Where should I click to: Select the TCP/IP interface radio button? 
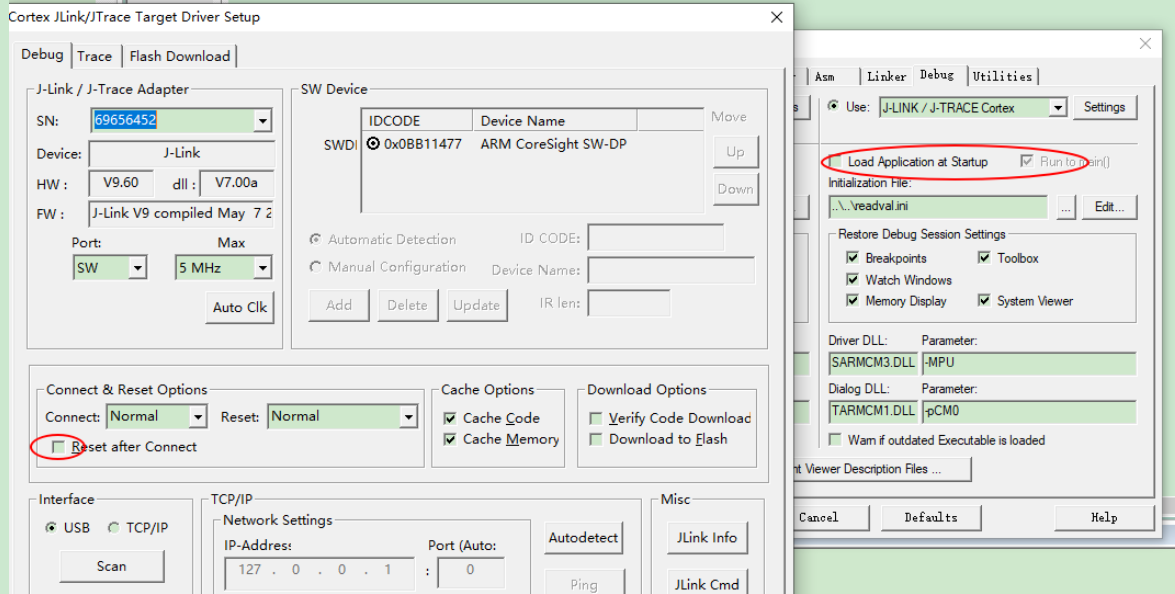[113, 527]
